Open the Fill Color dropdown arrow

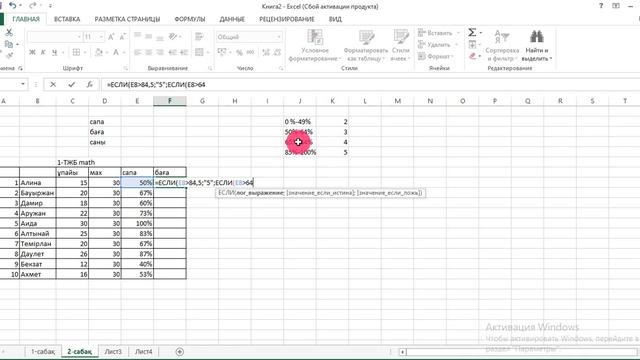click(107, 52)
